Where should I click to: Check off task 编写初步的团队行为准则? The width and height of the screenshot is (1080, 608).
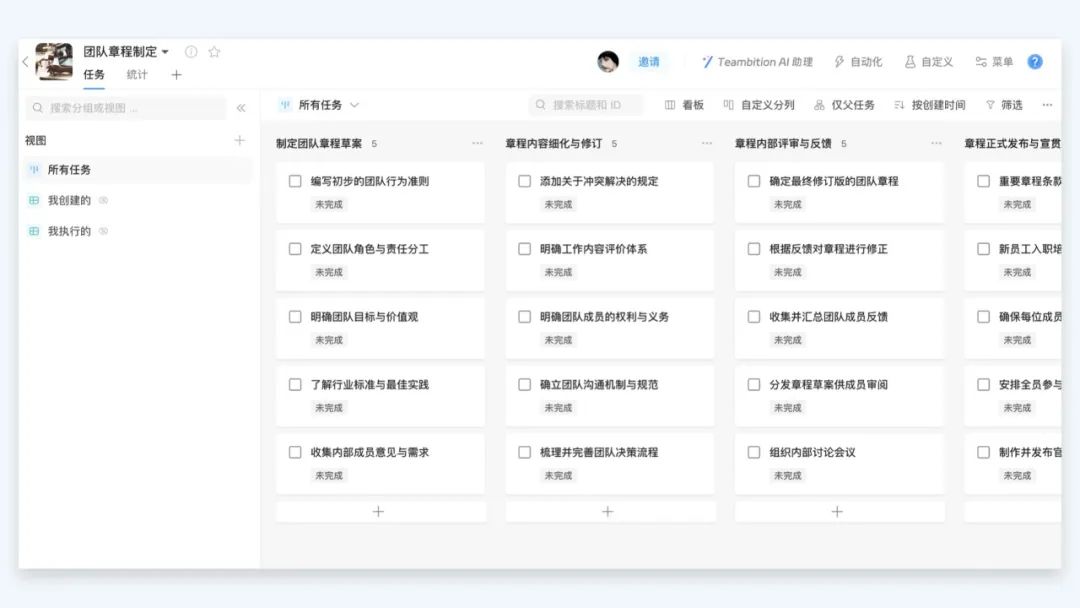(x=295, y=181)
